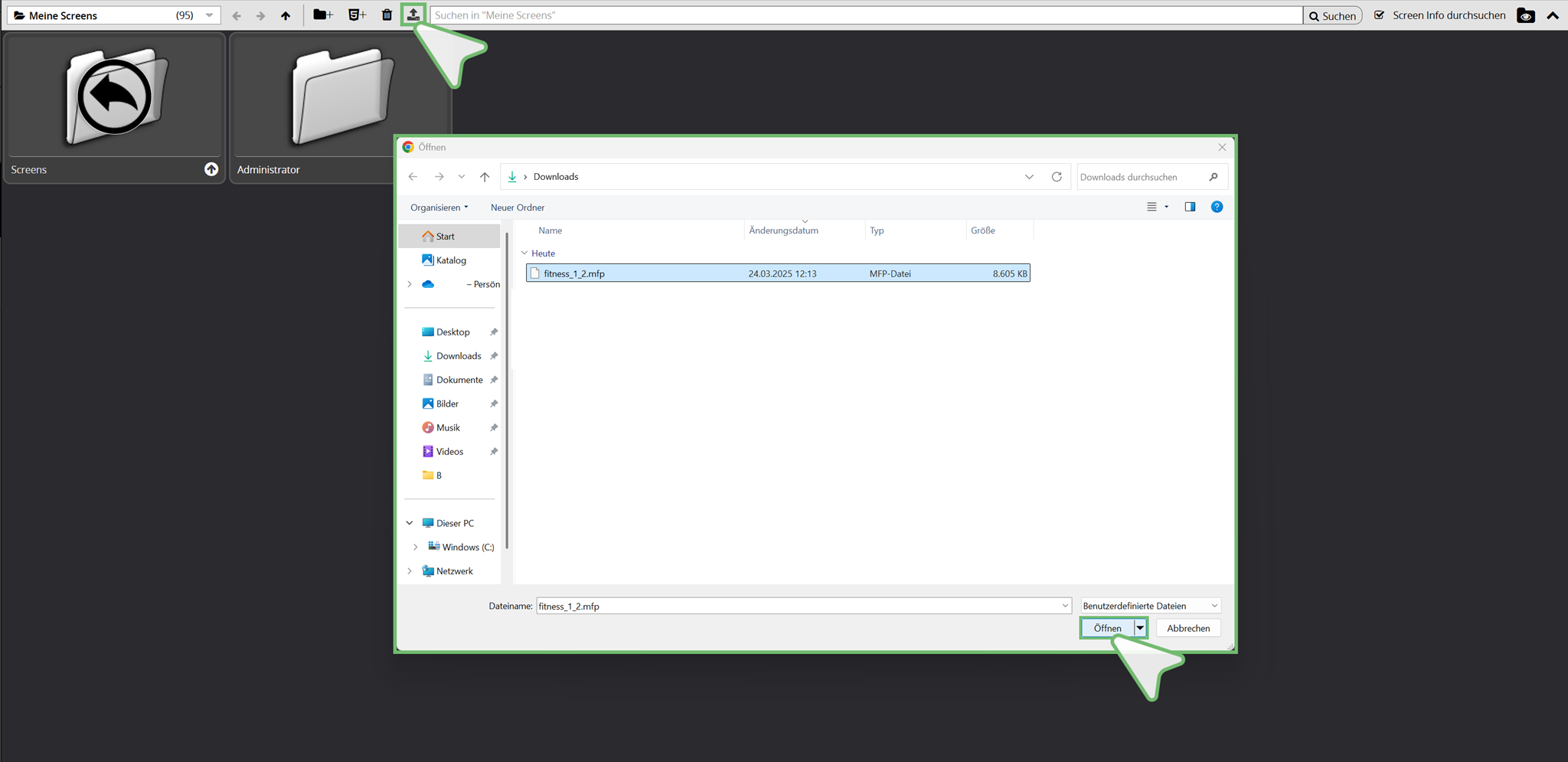Click the new folder icon
Image resolution: width=1568 pixels, height=762 pixels.
(x=322, y=15)
